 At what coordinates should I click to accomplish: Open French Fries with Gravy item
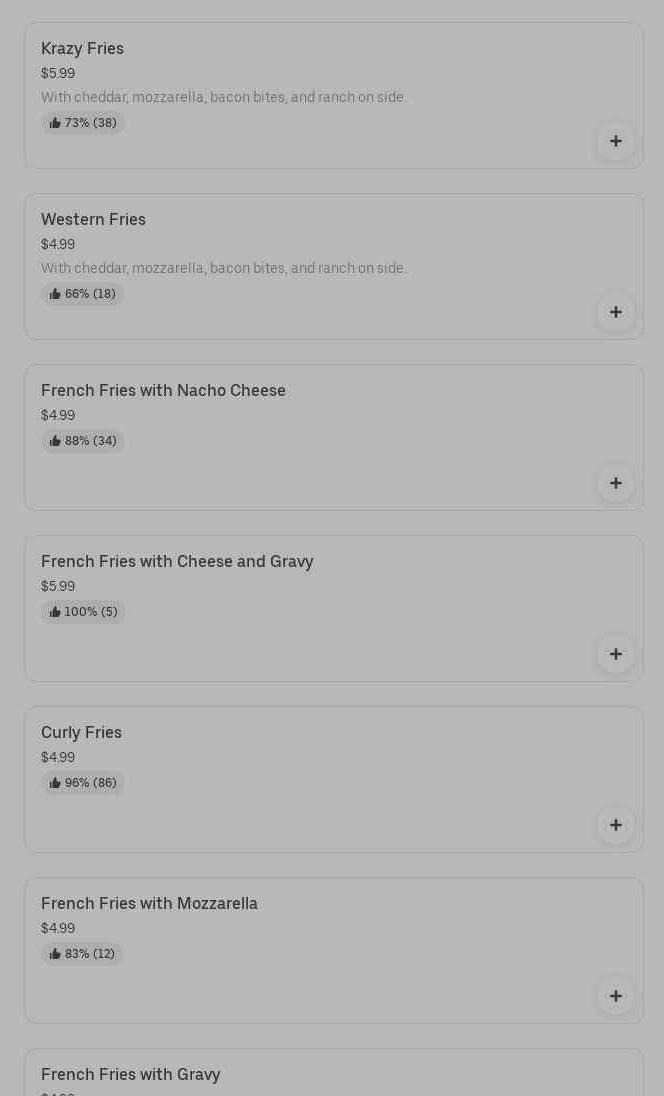click(x=130, y=1074)
